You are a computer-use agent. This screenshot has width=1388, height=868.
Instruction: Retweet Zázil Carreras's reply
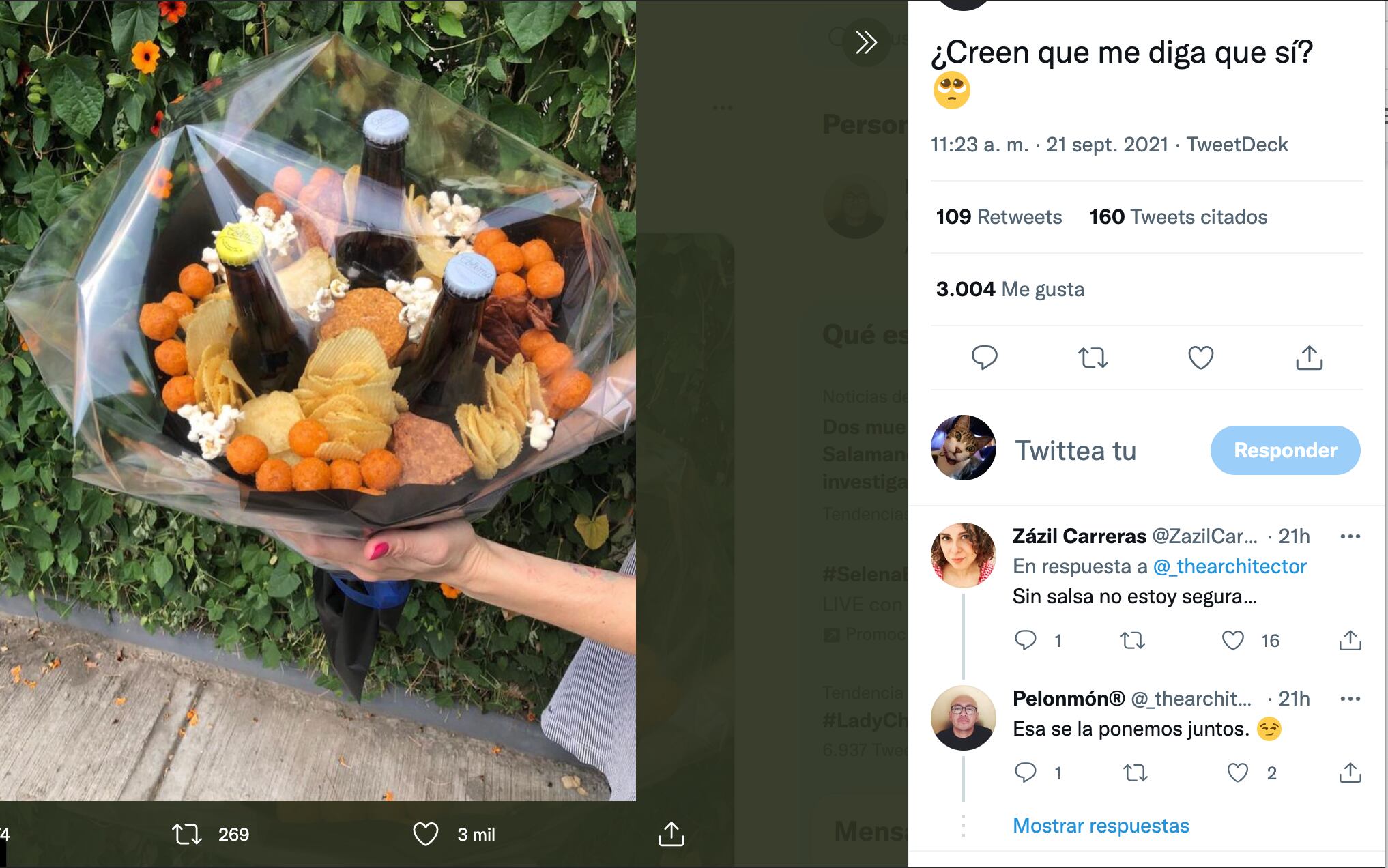pyautogui.click(x=1133, y=640)
